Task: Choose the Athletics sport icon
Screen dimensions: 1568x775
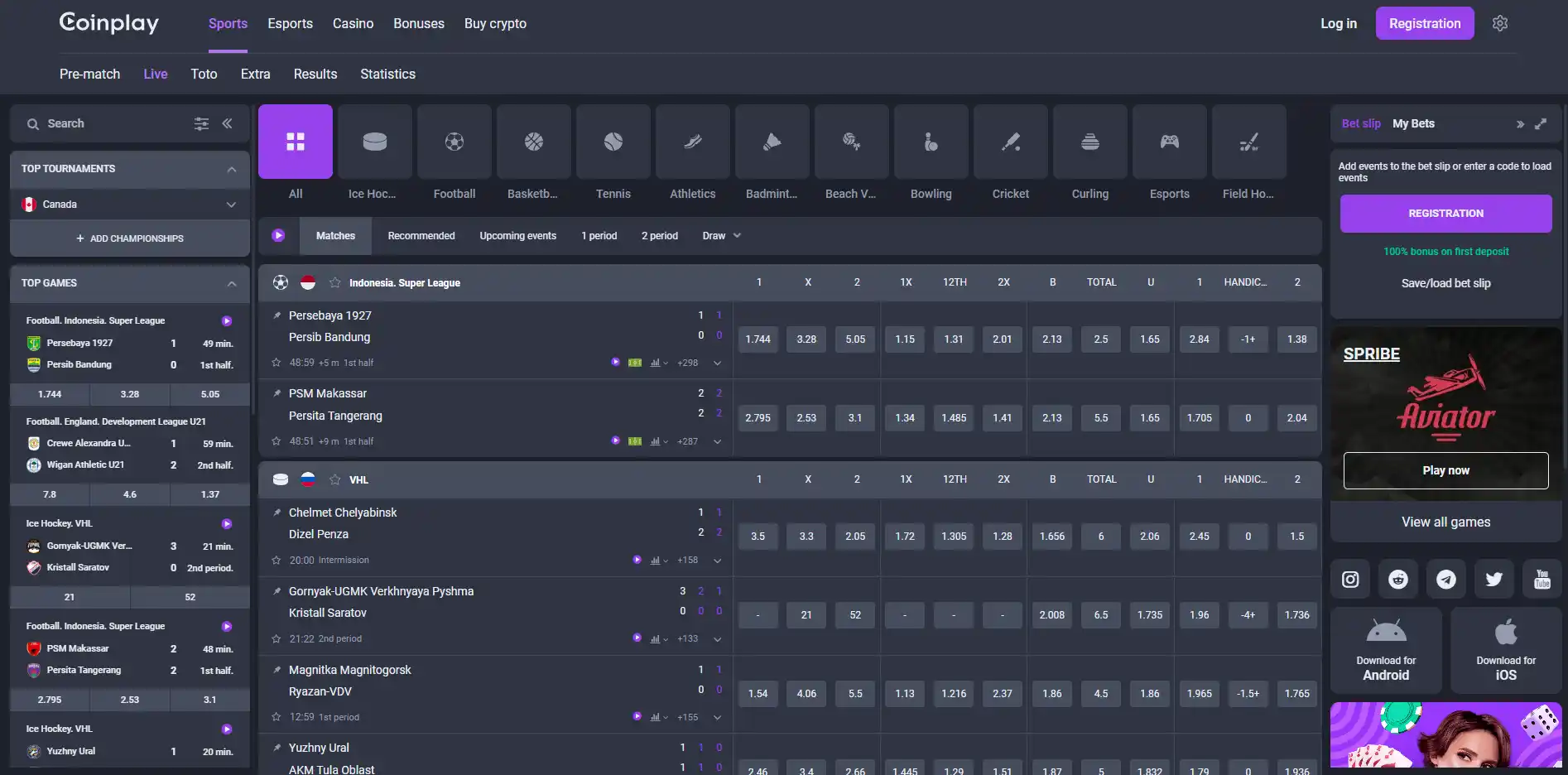Action: (x=693, y=142)
